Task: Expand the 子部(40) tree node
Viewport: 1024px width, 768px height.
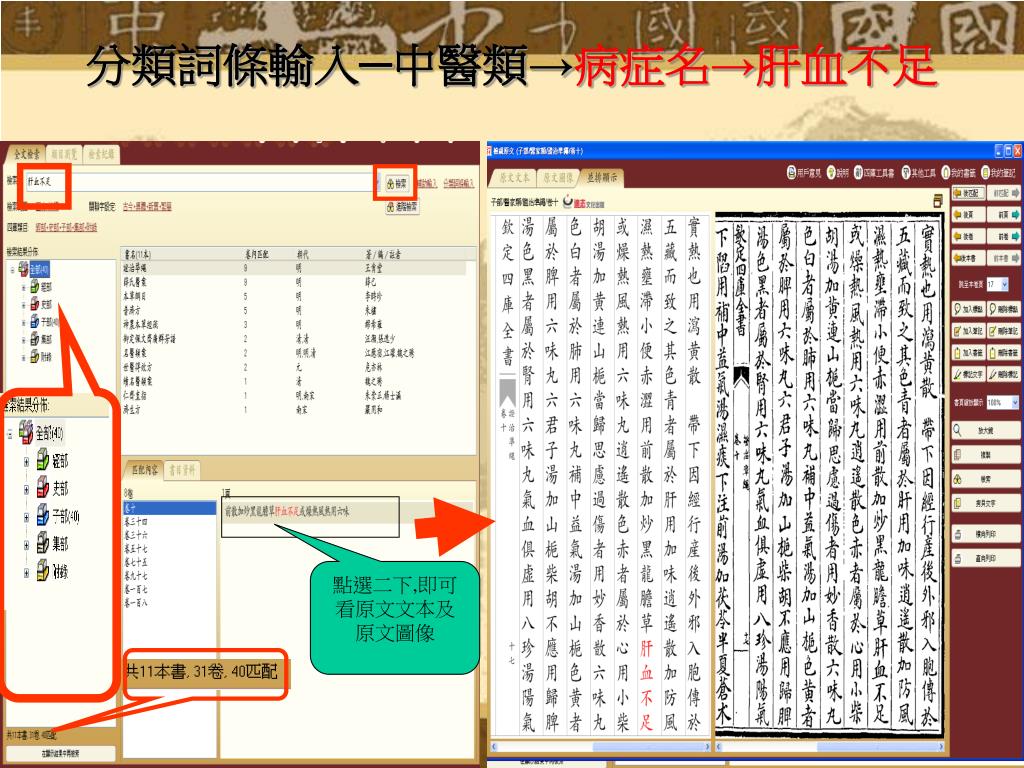Action: click(x=24, y=322)
